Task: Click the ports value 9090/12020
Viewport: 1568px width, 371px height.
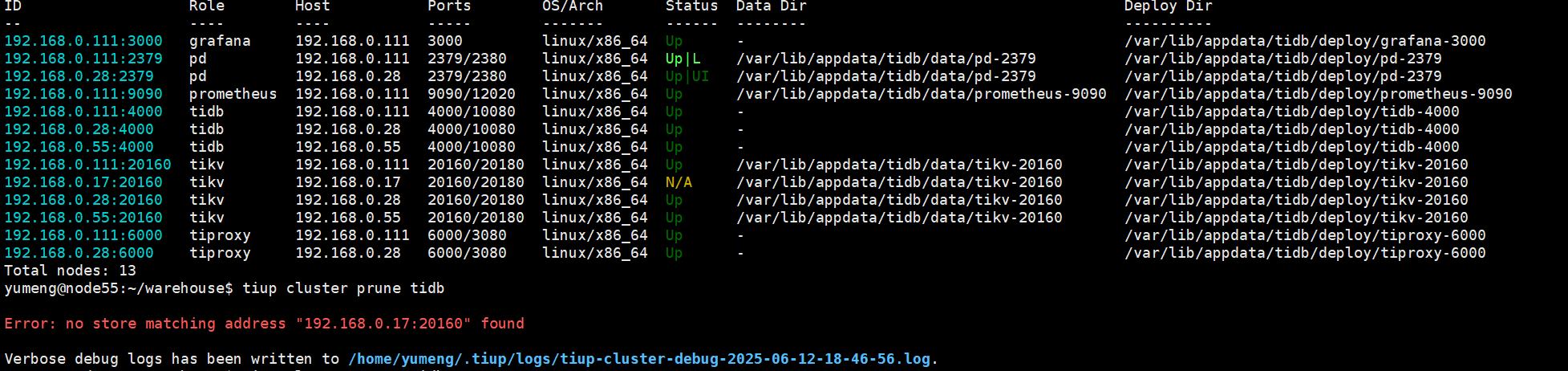Action: (x=472, y=94)
